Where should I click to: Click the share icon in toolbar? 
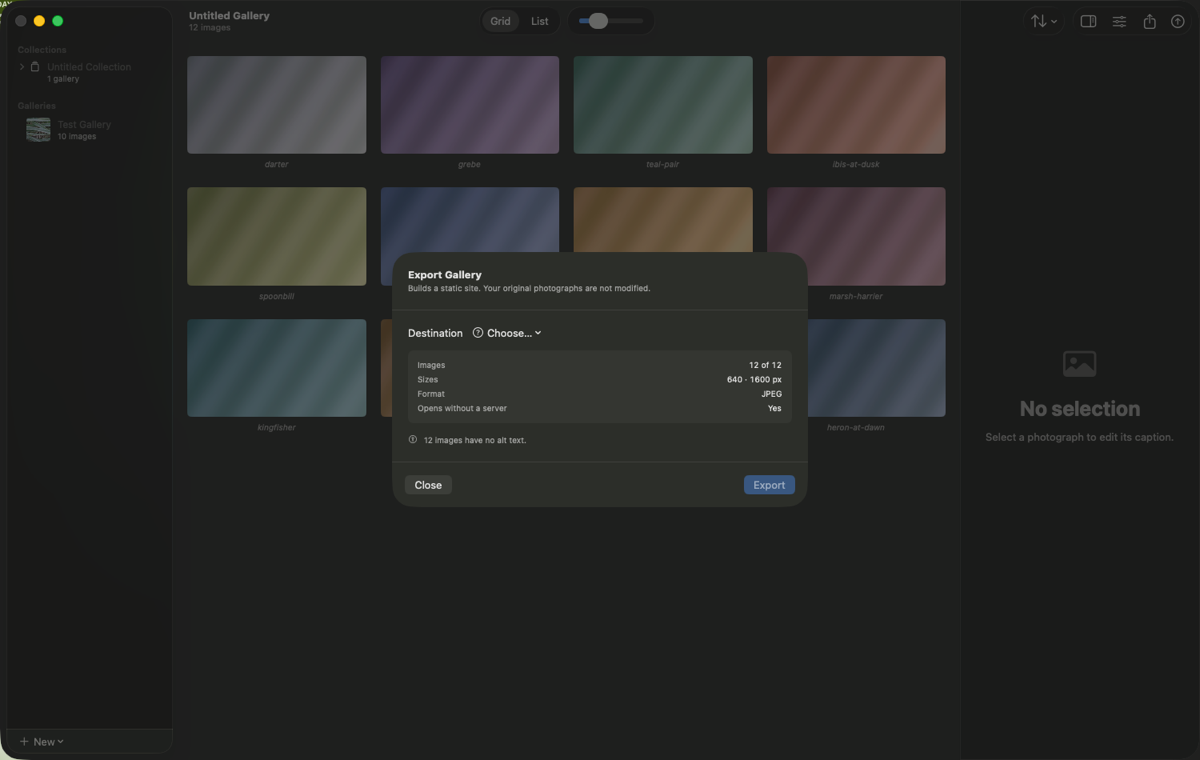[x=1149, y=21]
